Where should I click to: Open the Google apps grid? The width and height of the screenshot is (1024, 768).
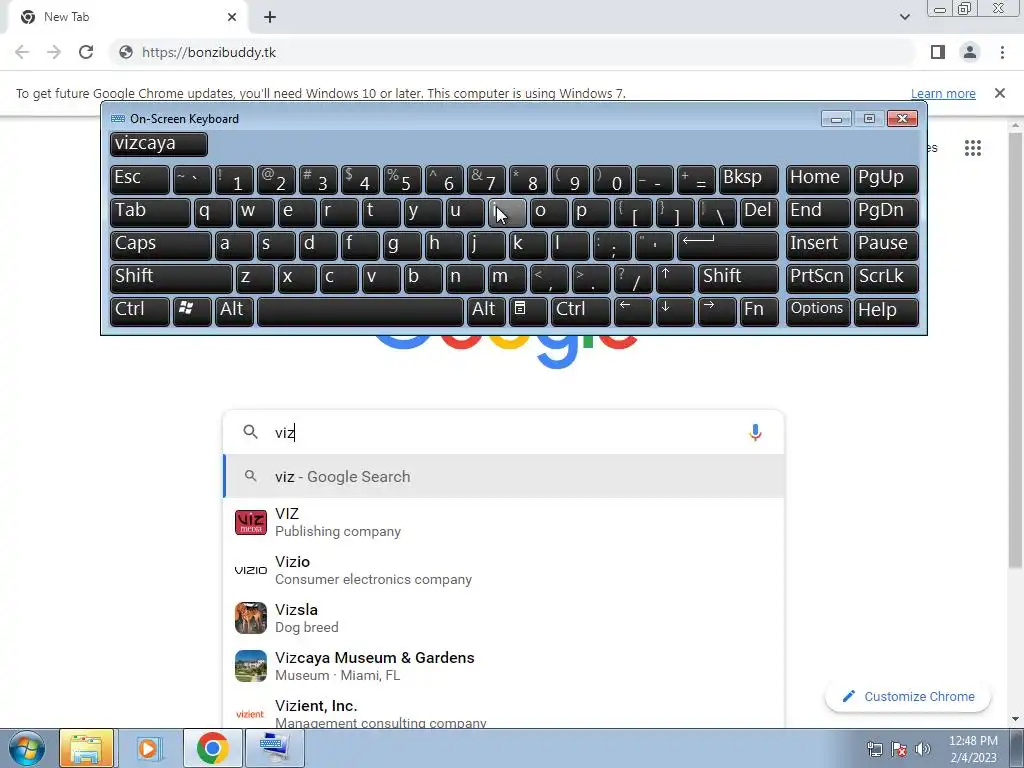972,148
